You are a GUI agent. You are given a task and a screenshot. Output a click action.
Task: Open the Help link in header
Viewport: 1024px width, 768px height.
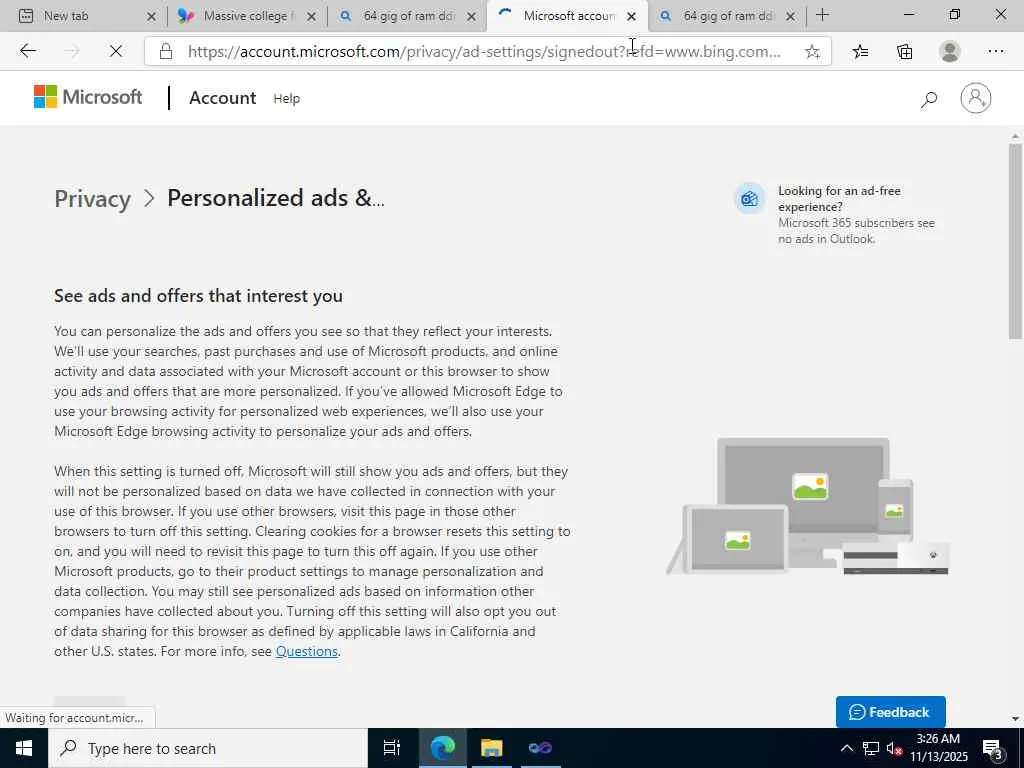click(286, 99)
